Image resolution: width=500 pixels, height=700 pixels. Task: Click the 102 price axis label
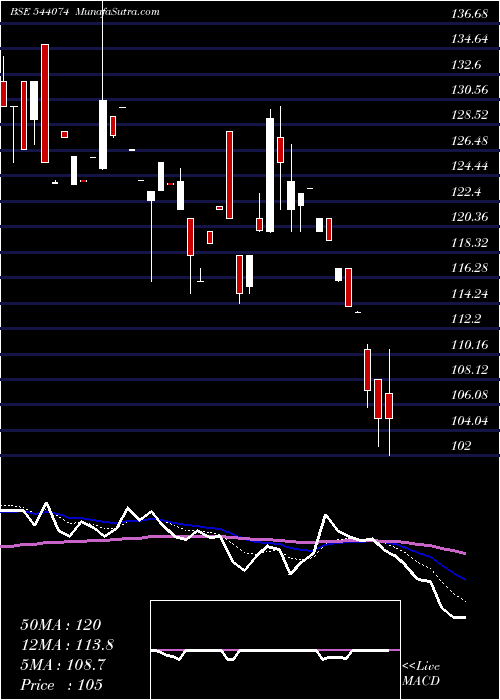(x=461, y=446)
